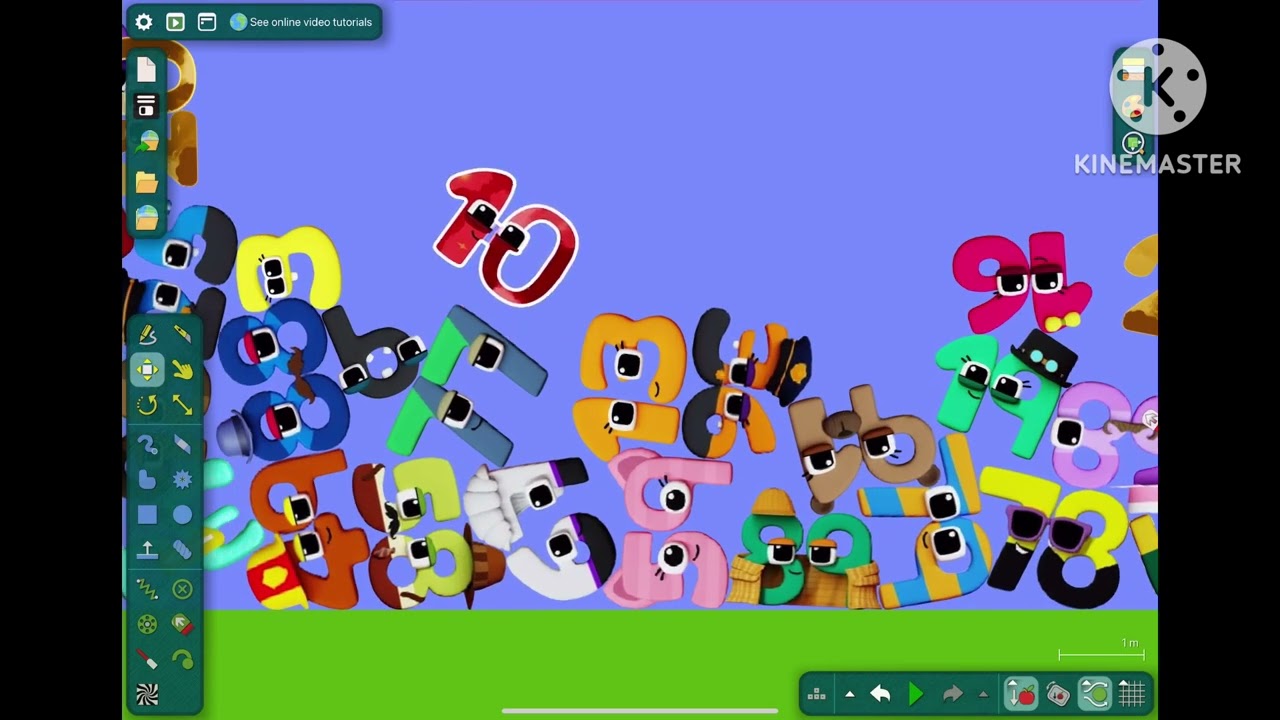Image resolution: width=1280 pixels, height=720 pixels.
Task: Click the red number 10 character
Action: [505, 237]
